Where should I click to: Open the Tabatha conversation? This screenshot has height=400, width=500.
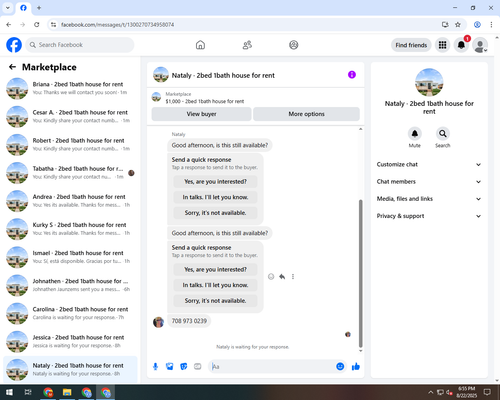click(x=70, y=173)
